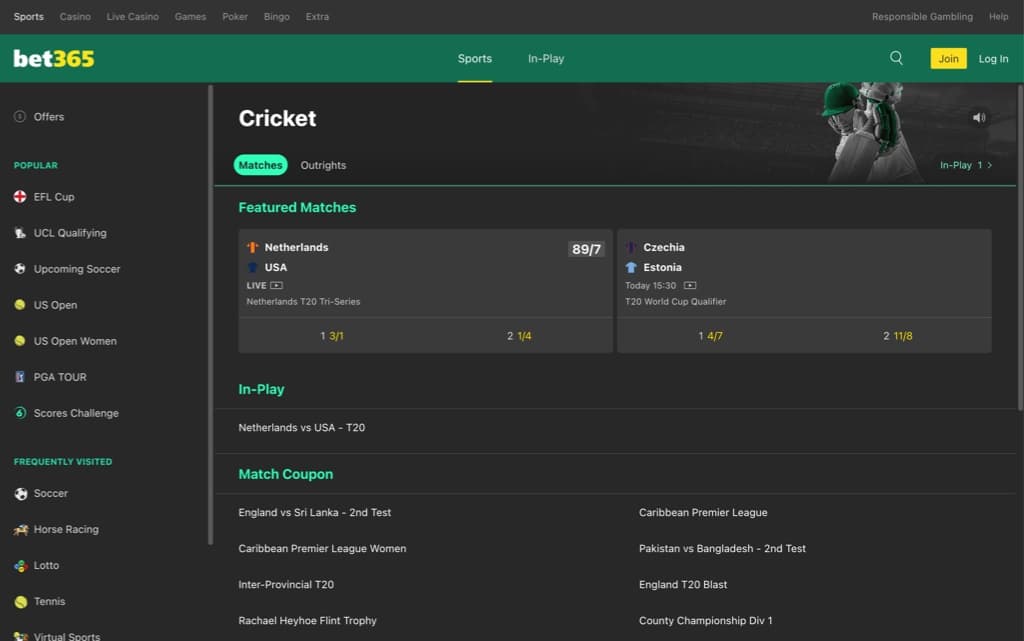Click the US Open Women ball icon

(20, 341)
